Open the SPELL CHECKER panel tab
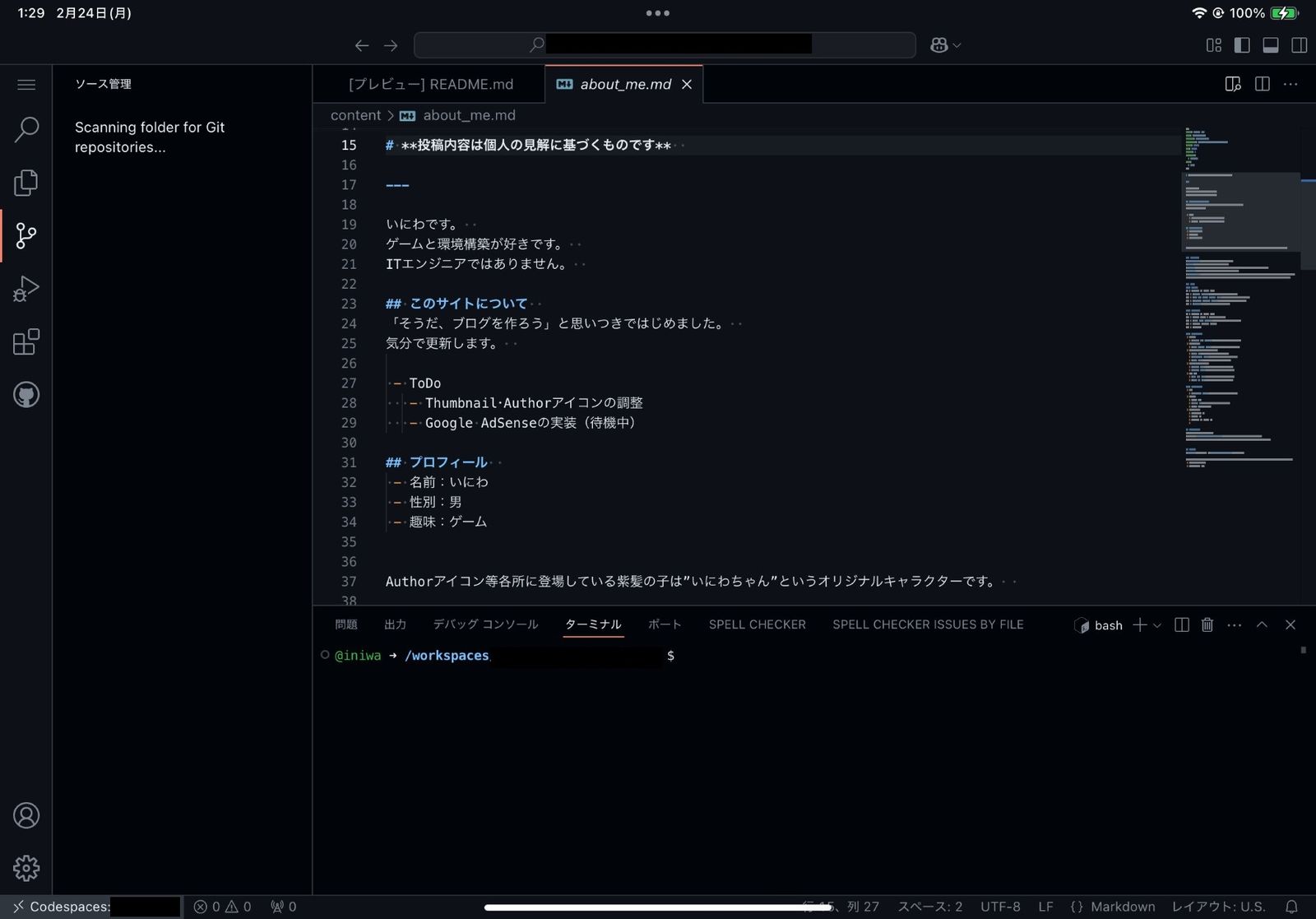This screenshot has width=1316, height=919. [757, 624]
